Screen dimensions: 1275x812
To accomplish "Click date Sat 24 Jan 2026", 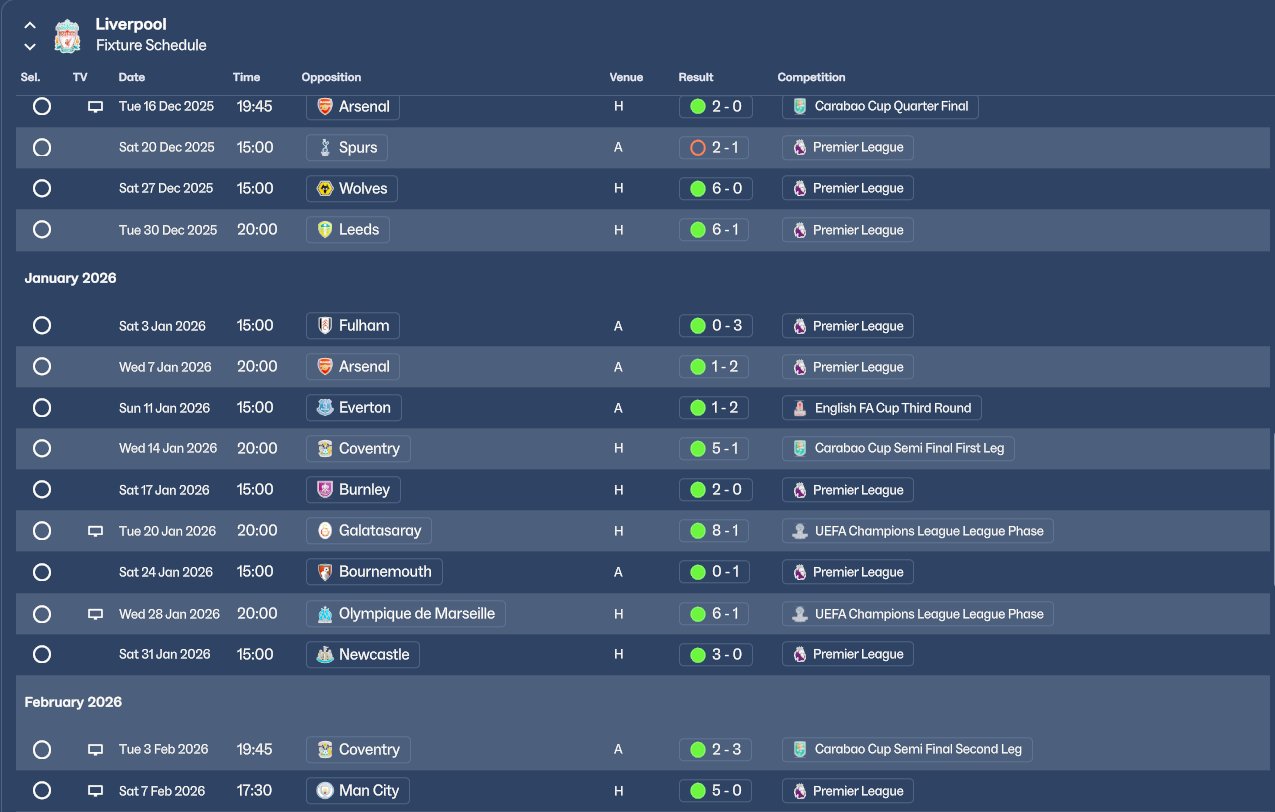I will coord(166,572).
